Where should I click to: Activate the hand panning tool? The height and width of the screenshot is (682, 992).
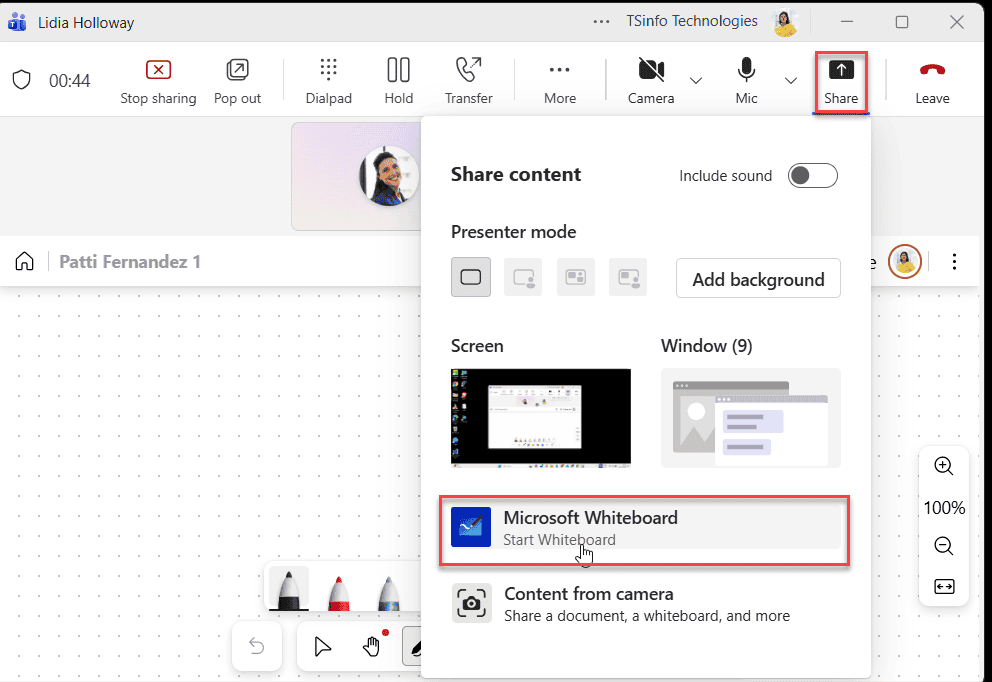click(372, 646)
